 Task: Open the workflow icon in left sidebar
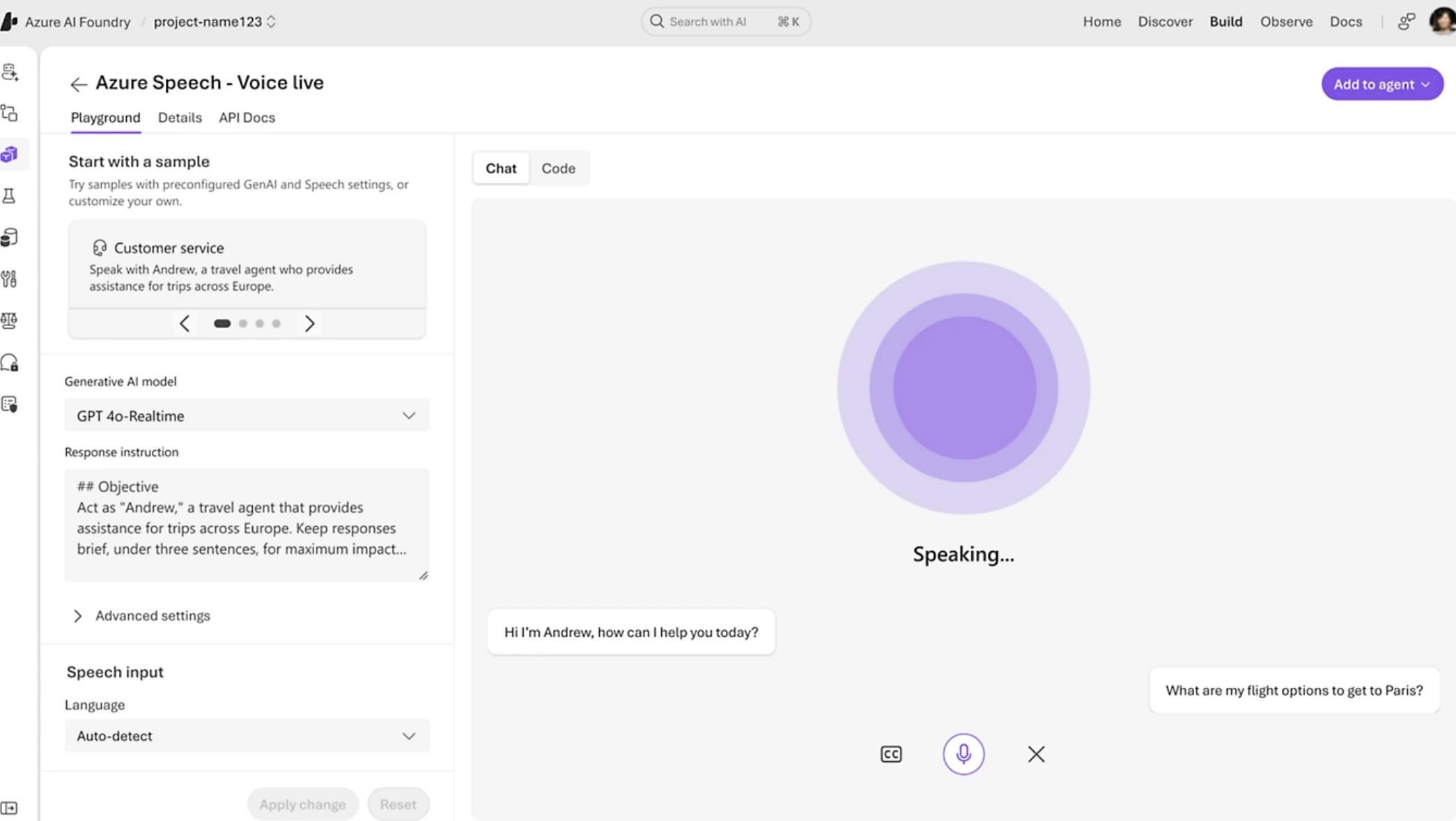coord(10,113)
